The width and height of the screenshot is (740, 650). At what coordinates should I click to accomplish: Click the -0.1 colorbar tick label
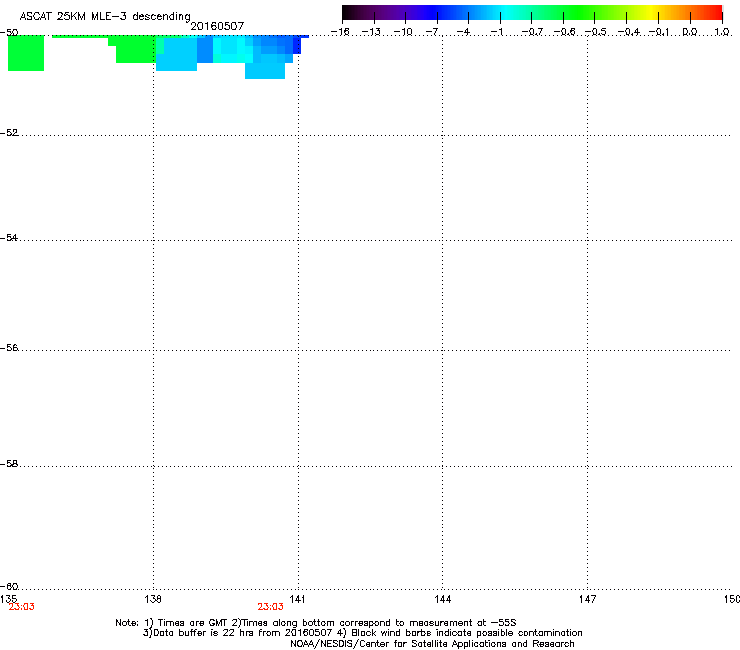pyautogui.click(x=660, y=32)
